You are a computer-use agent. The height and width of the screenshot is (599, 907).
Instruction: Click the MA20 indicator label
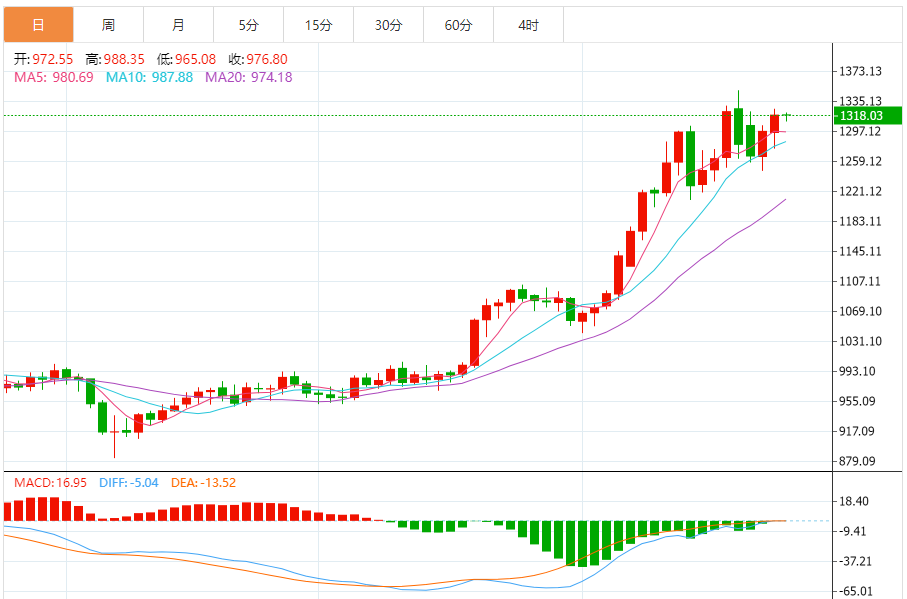[248, 77]
